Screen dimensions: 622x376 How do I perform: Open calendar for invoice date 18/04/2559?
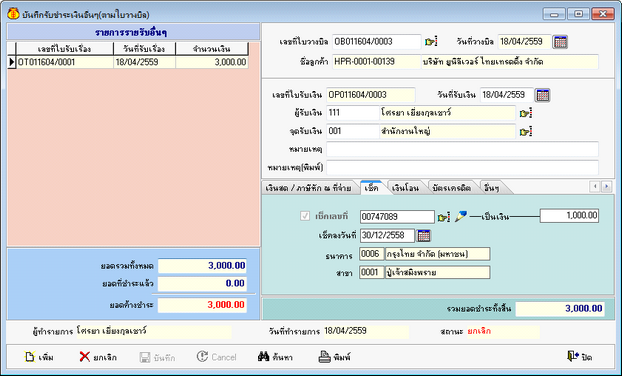coord(560,42)
